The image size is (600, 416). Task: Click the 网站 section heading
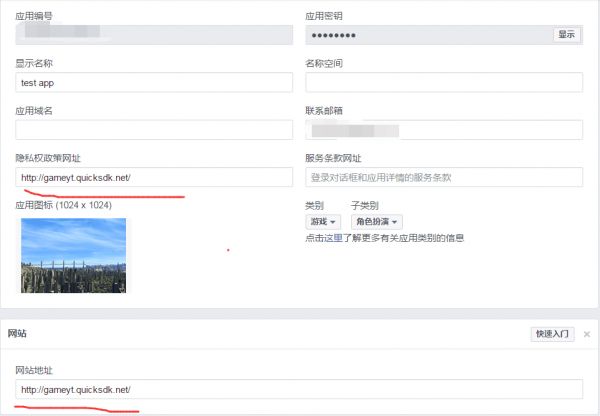pyautogui.click(x=17, y=333)
